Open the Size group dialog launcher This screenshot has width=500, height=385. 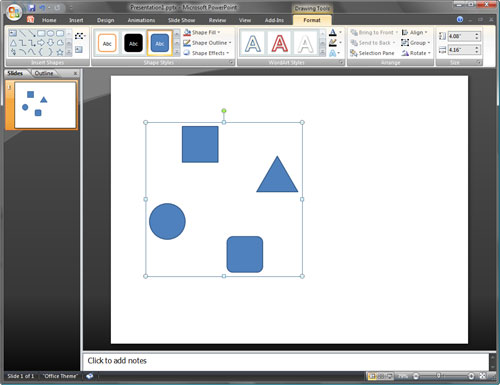tap(478, 62)
